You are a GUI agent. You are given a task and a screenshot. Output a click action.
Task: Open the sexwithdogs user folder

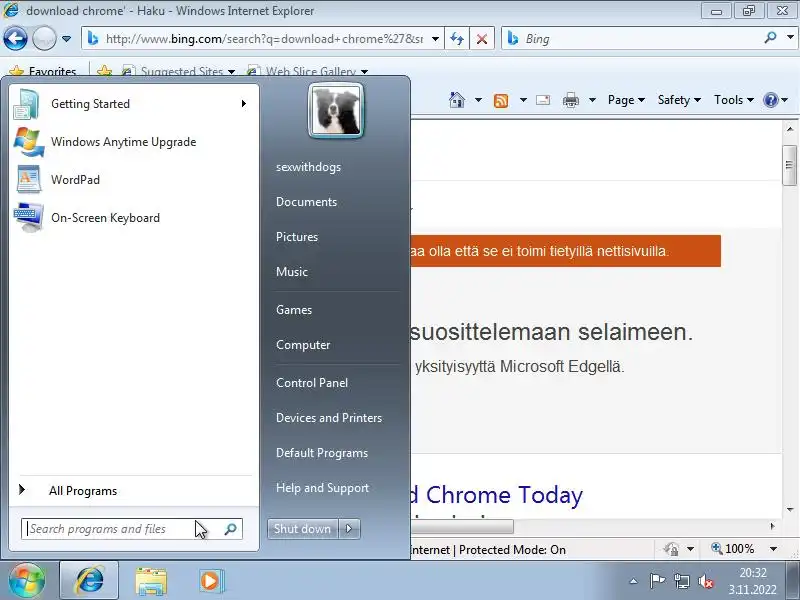308,167
